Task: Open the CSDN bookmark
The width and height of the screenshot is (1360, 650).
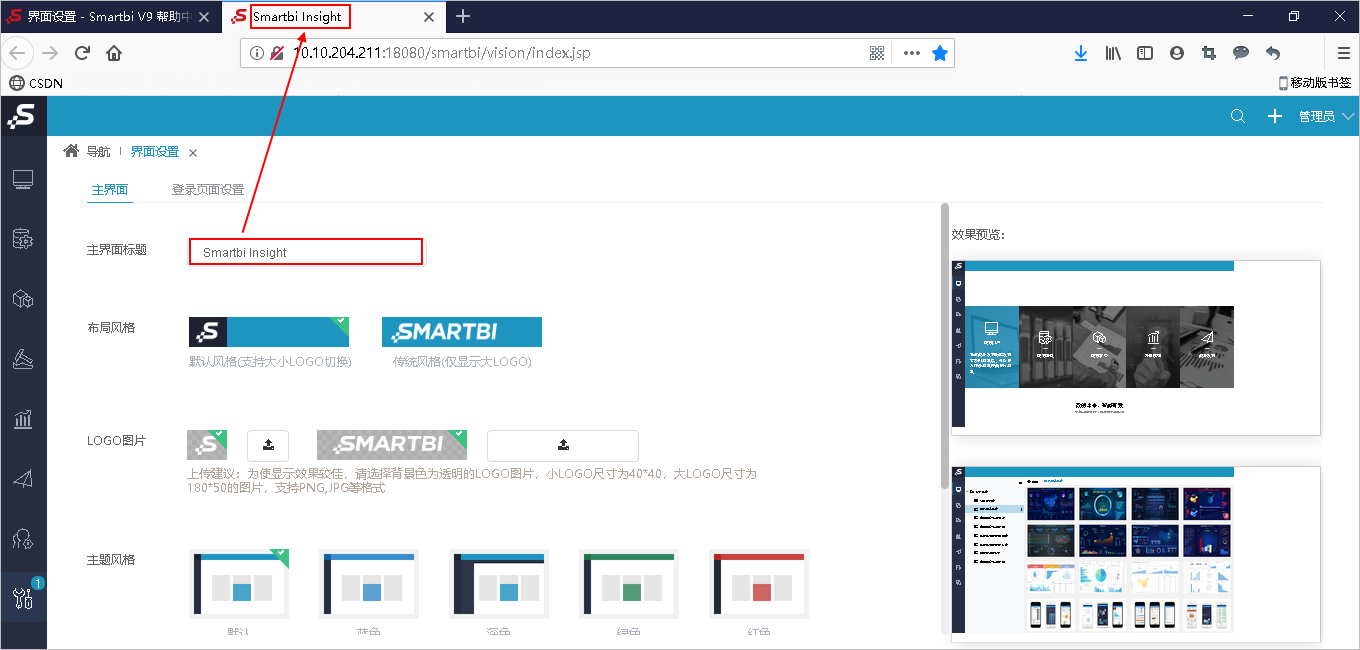Action: coord(35,83)
